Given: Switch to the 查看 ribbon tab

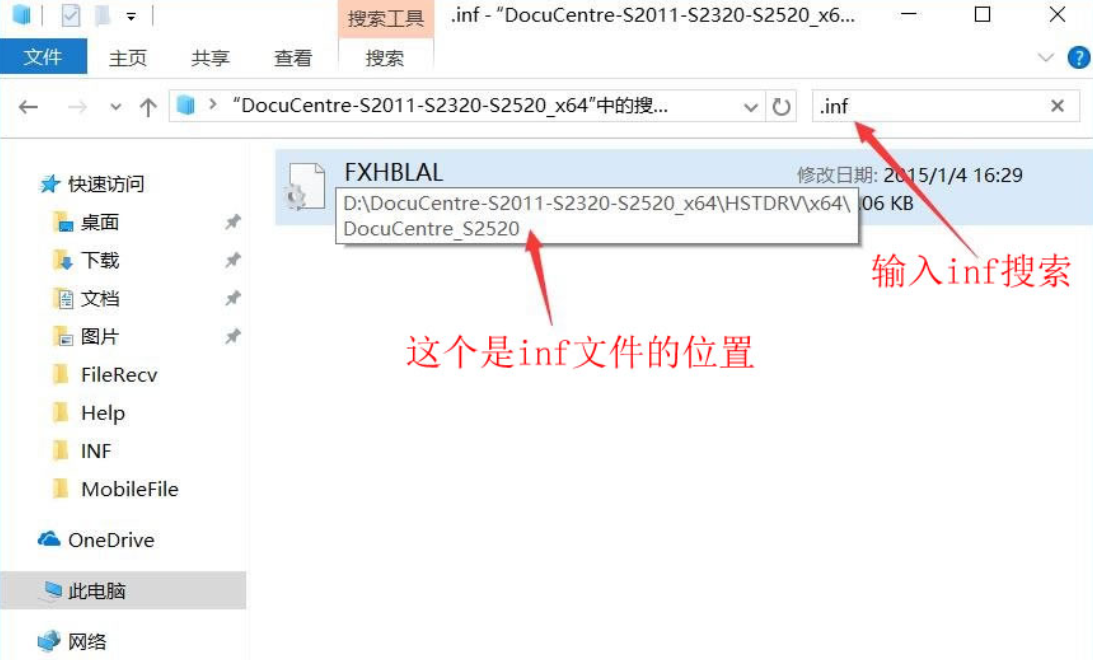Looking at the screenshot, I should click(293, 58).
